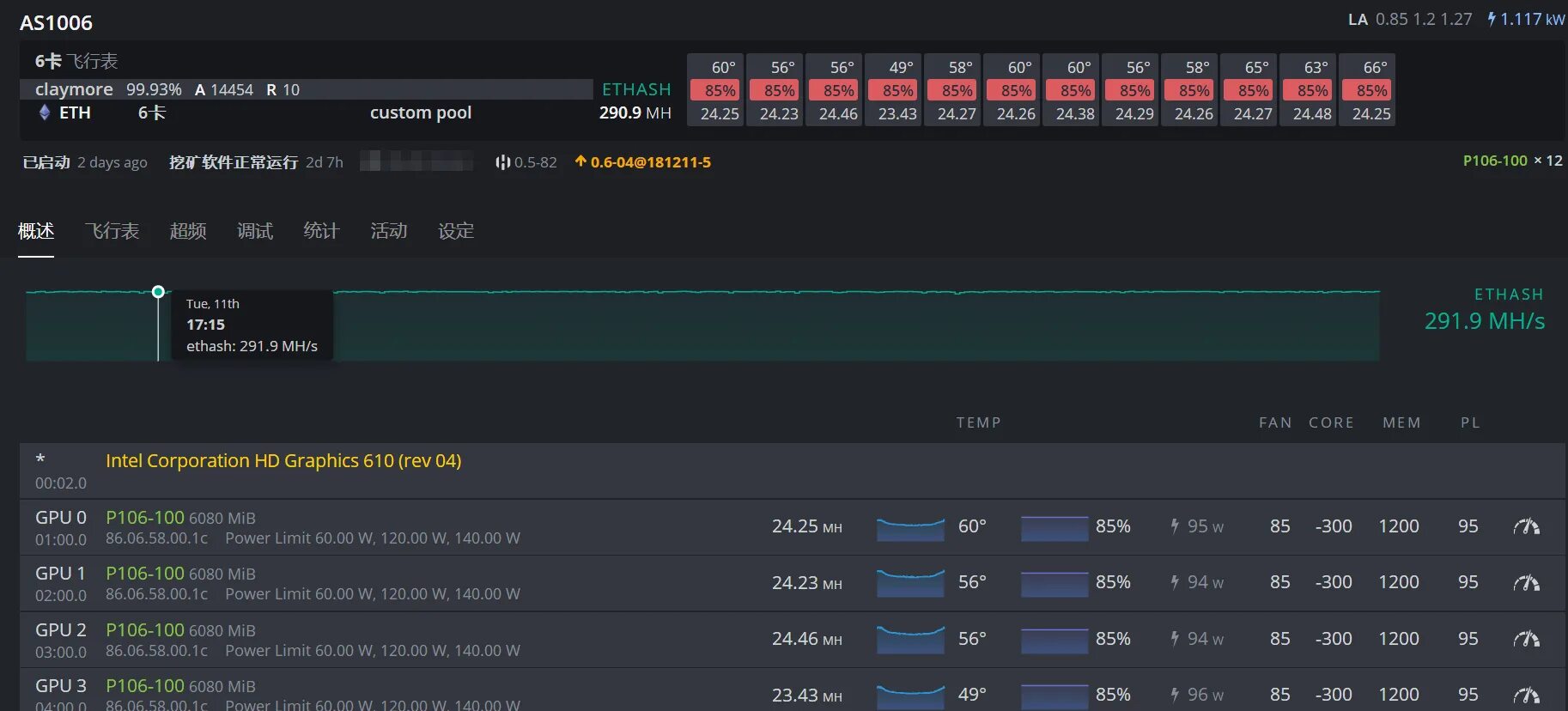
Task: Click the FAN column header
Action: pos(1275,422)
